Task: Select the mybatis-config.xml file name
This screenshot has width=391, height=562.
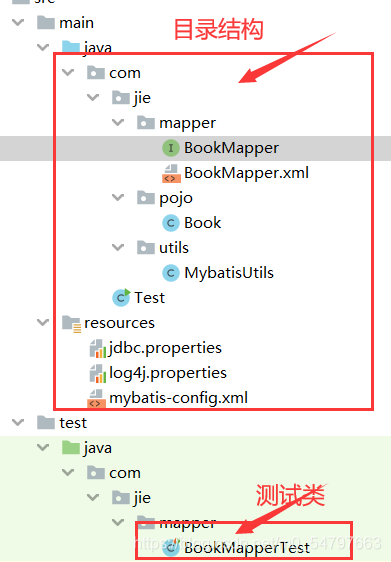Action: tap(178, 398)
